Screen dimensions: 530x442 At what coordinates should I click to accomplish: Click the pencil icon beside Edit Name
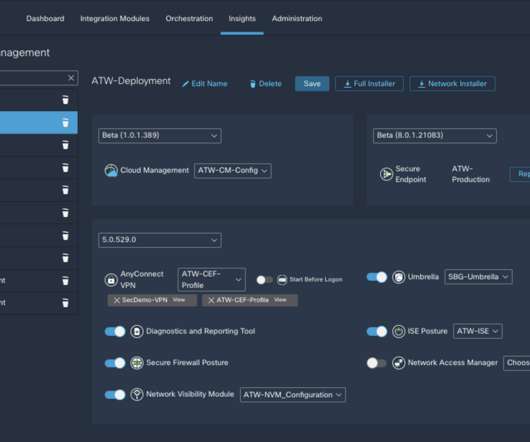pyautogui.click(x=185, y=84)
